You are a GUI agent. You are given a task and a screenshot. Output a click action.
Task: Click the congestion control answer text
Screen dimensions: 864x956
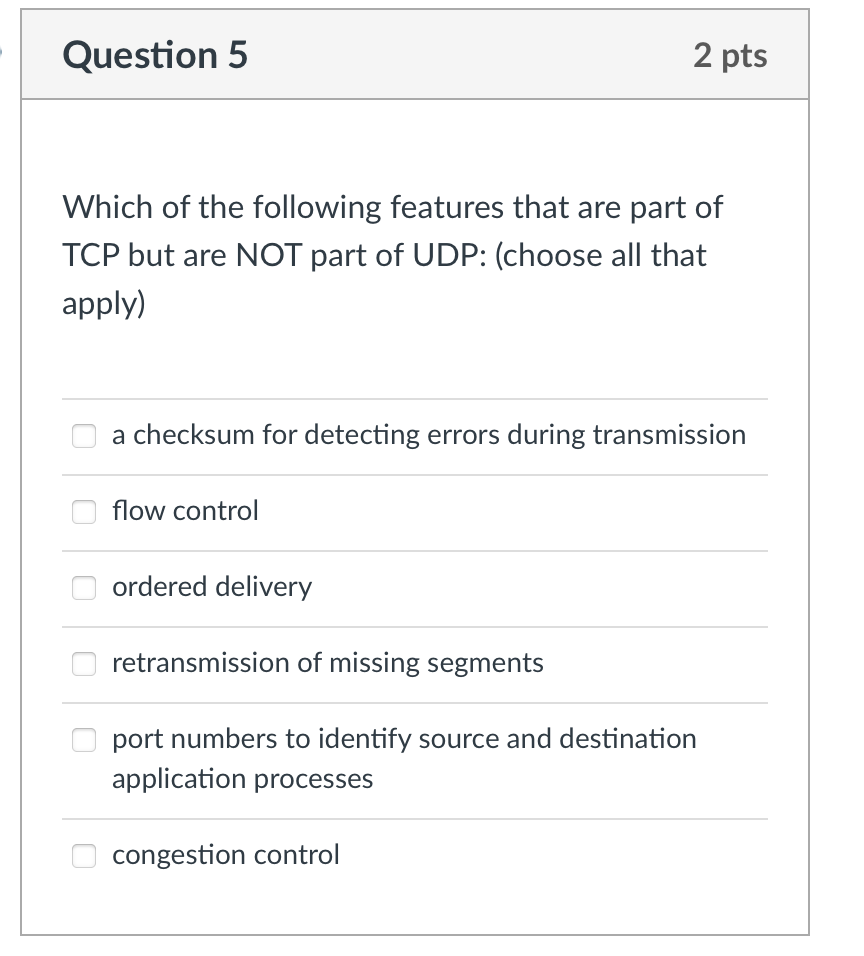[x=225, y=856]
